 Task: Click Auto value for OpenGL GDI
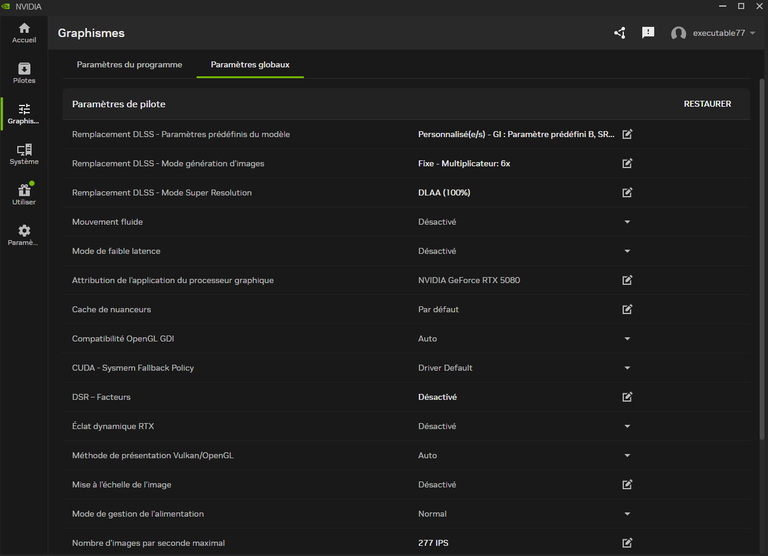click(427, 338)
